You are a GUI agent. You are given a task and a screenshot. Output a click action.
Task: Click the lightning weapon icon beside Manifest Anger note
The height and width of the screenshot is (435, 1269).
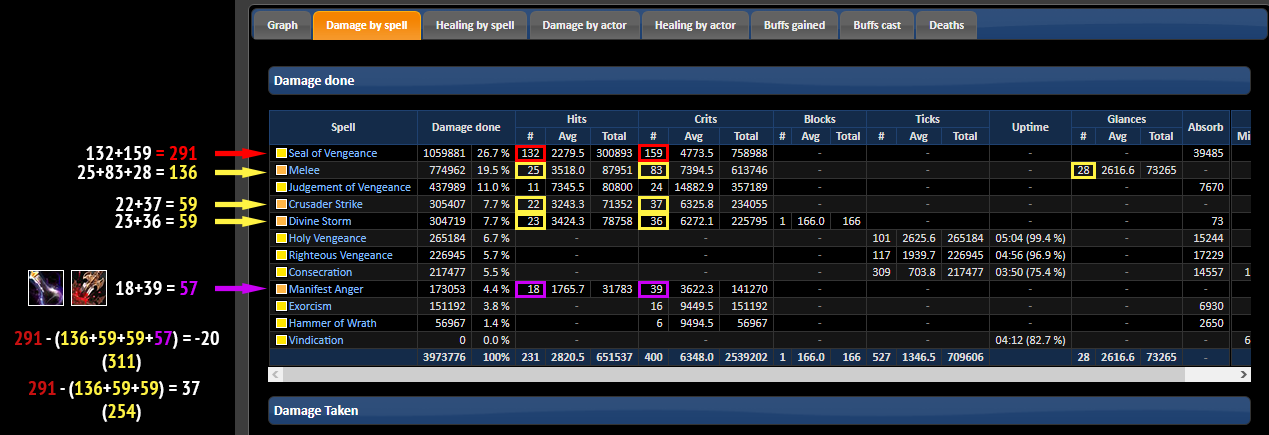pyautogui.click(x=46, y=288)
